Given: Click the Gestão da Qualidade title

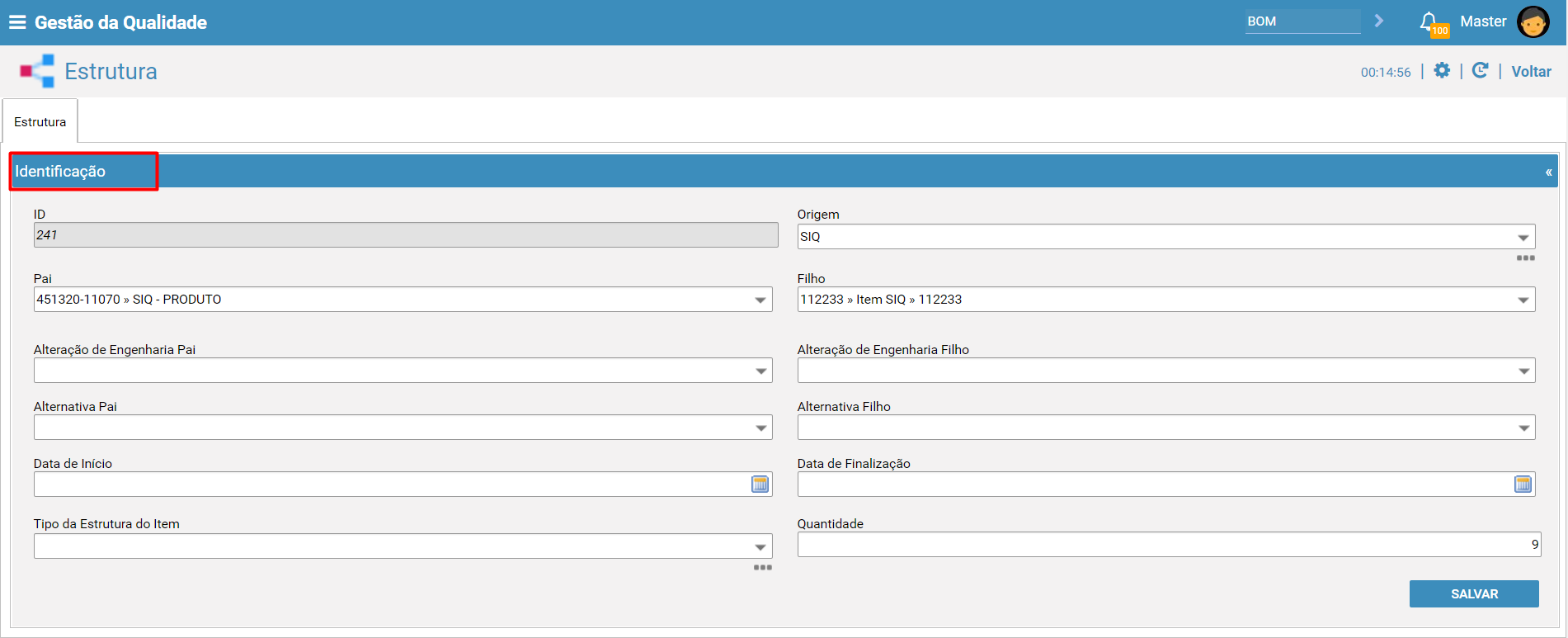Looking at the screenshot, I should pyautogui.click(x=120, y=22).
